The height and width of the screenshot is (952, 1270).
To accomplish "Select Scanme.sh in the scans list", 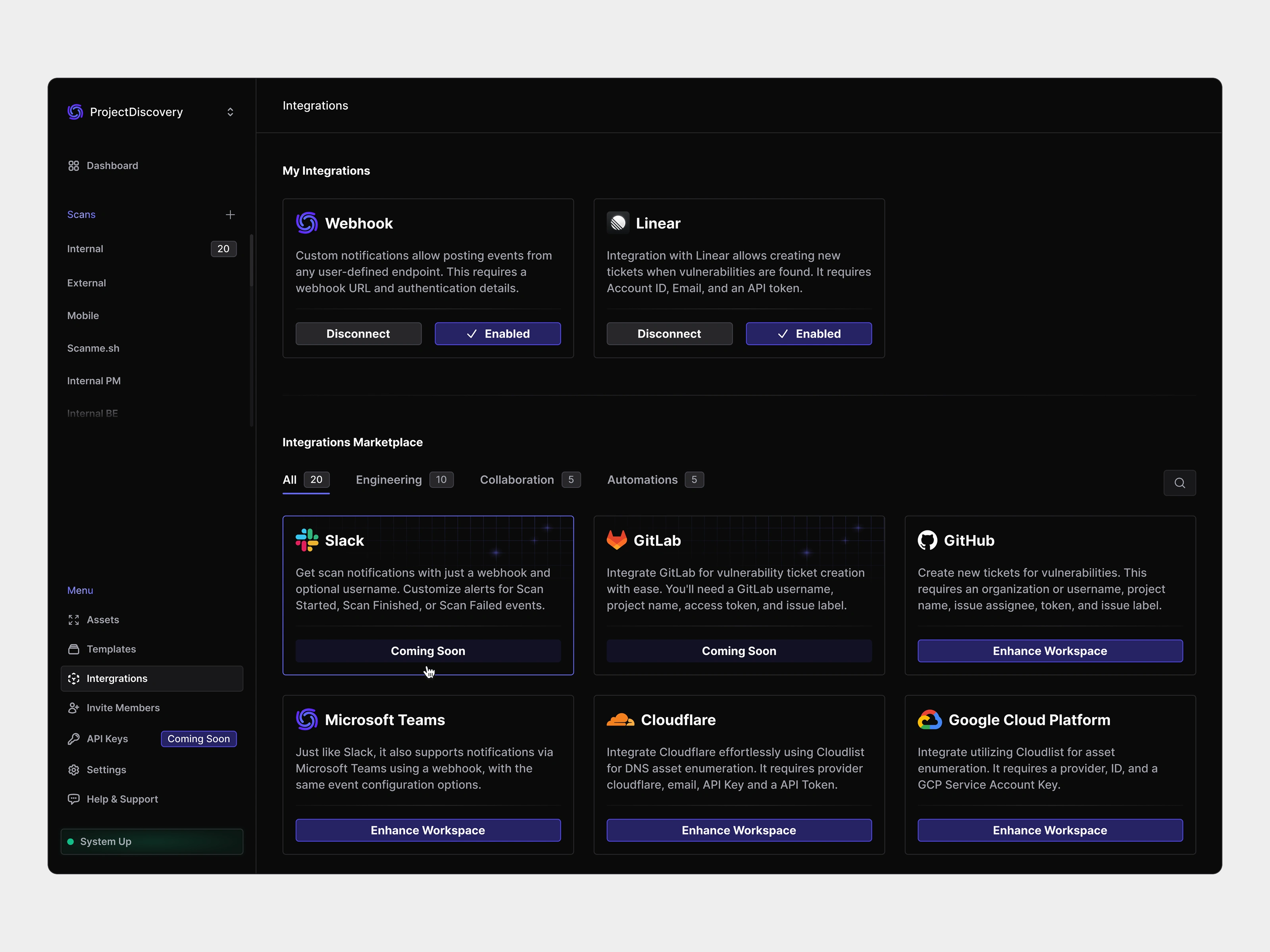I will [94, 348].
